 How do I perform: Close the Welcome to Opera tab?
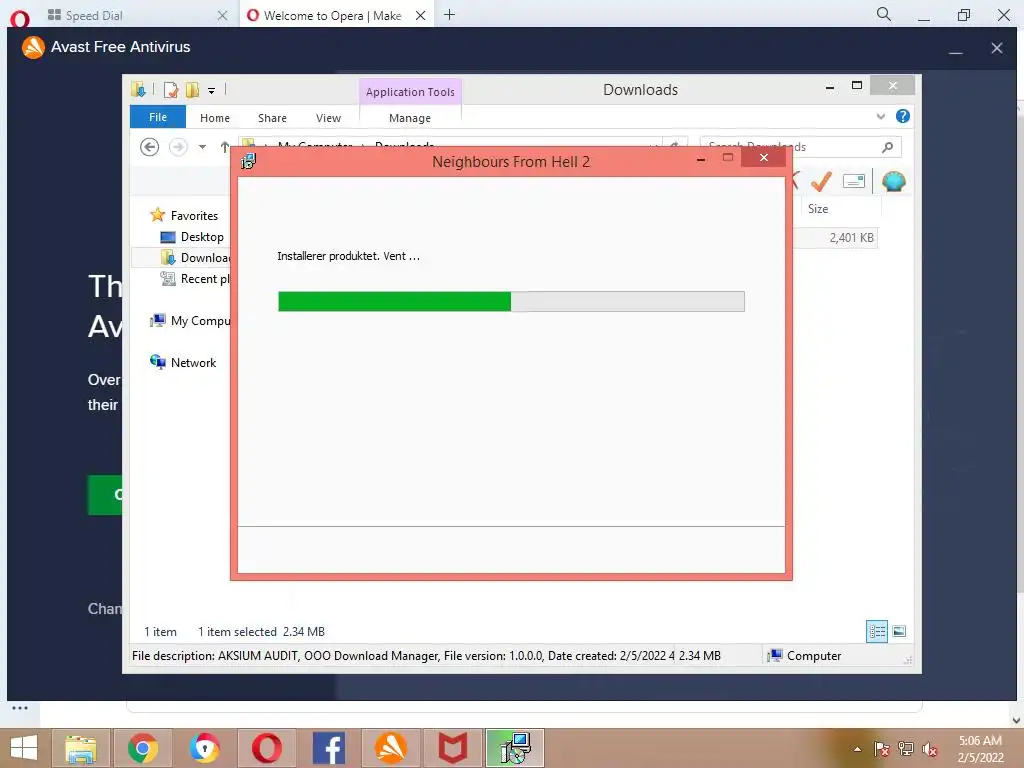point(421,15)
